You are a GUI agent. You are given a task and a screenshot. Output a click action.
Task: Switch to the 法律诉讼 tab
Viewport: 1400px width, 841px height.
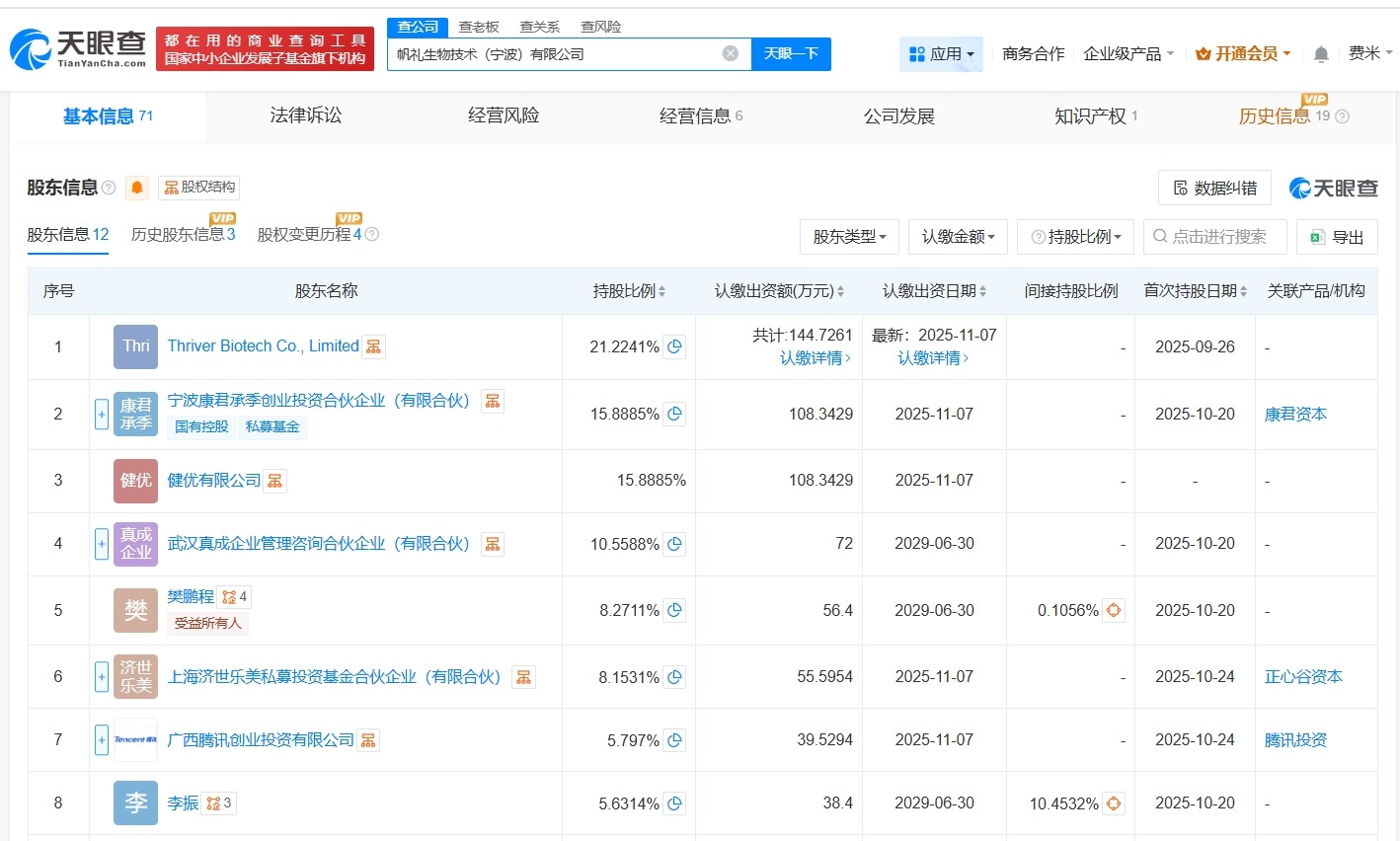305,115
